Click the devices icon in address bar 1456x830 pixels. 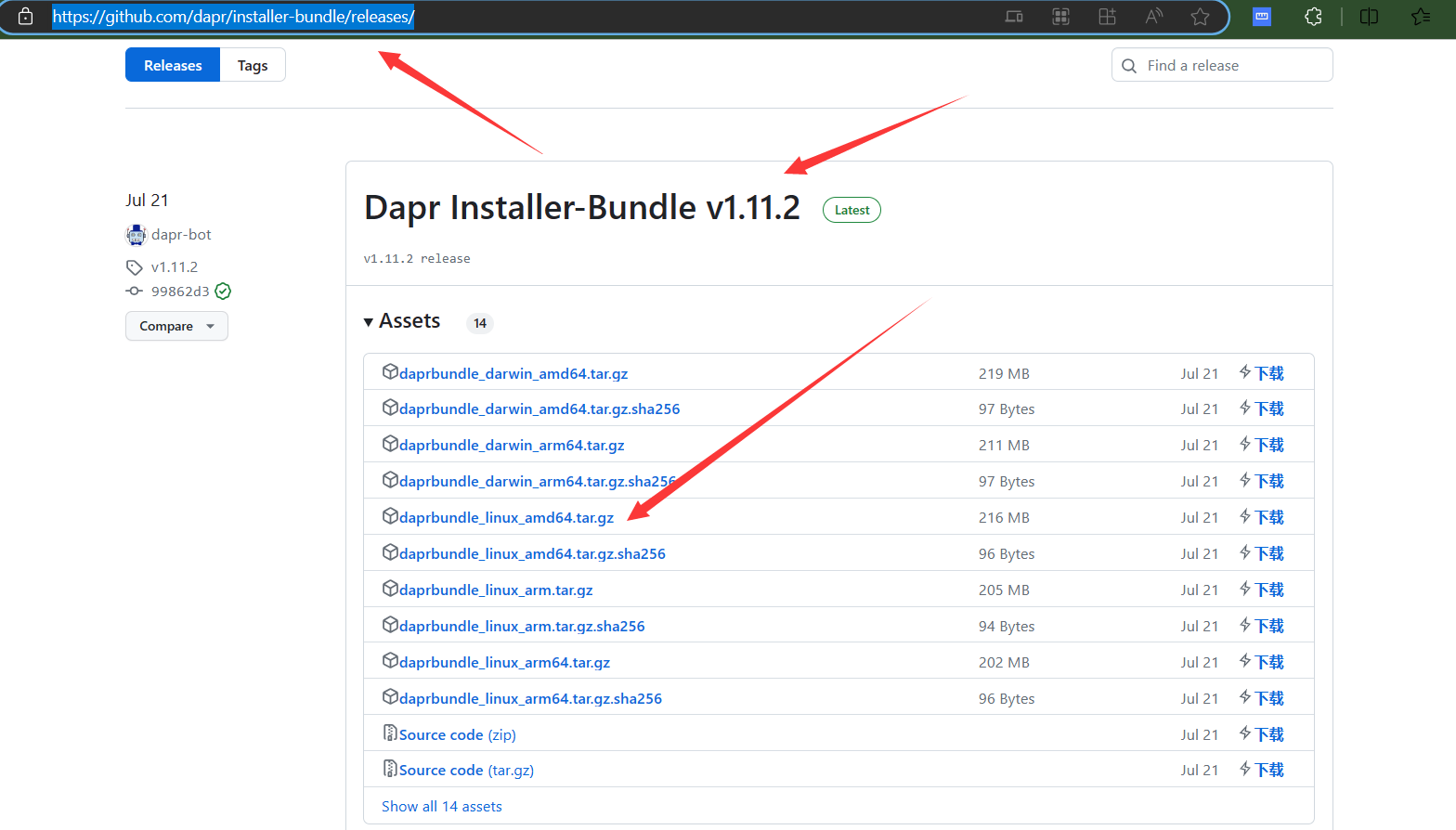pyautogui.click(x=1014, y=17)
